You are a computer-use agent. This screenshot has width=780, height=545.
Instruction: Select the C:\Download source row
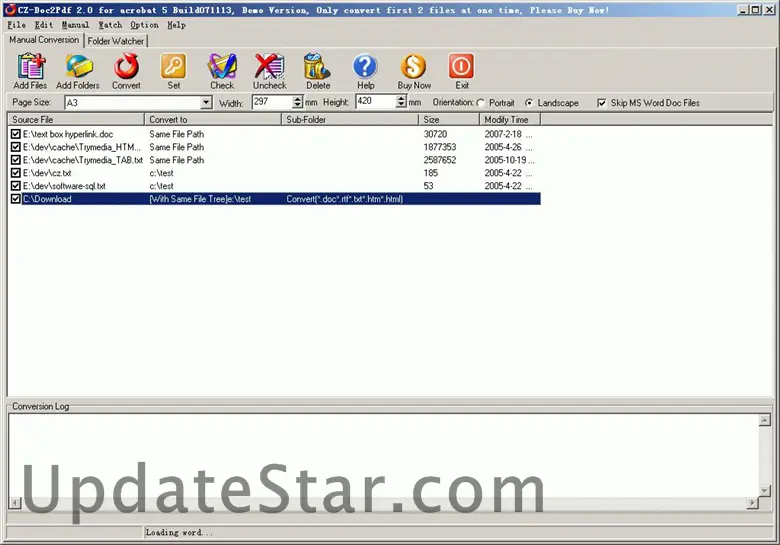(x=274, y=199)
